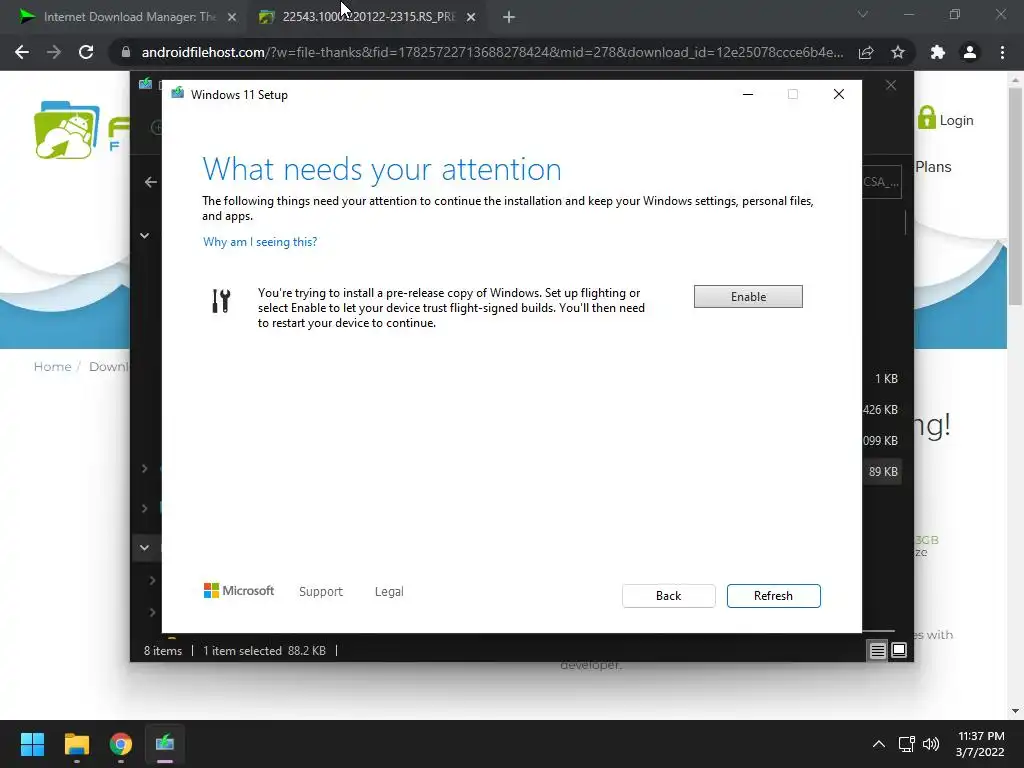The width and height of the screenshot is (1024, 768).
Task: Click the padlock site info icon
Action: pyautogui.click(x=125, y=52)
